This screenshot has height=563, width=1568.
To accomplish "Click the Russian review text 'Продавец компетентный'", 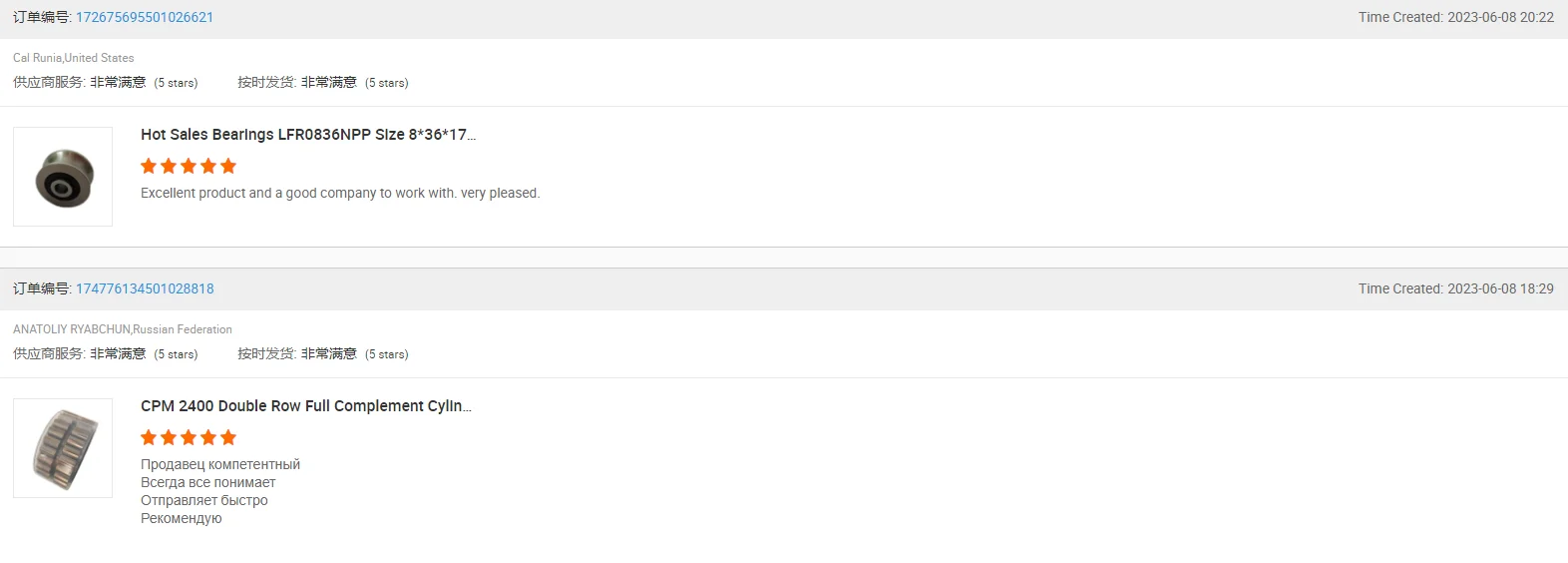I will (220, 464).
